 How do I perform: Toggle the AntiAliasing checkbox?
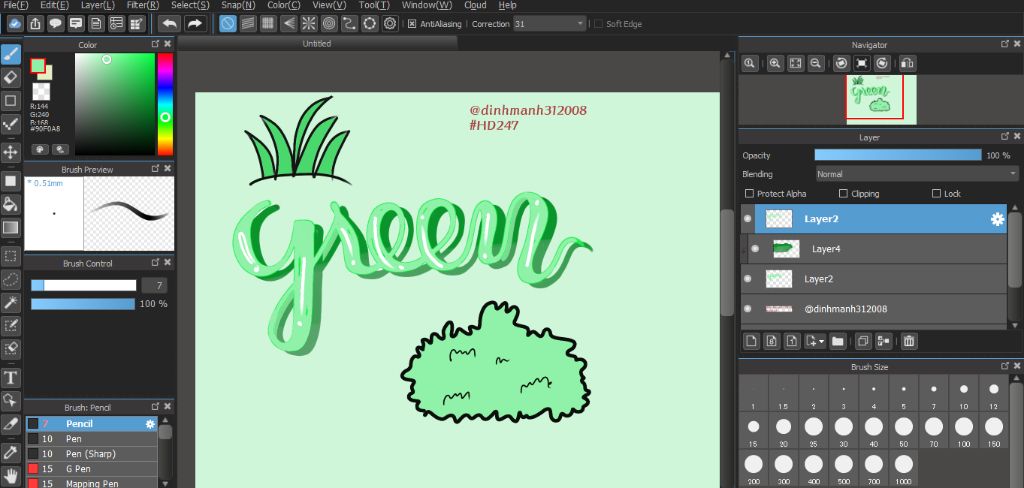(412, 23)
